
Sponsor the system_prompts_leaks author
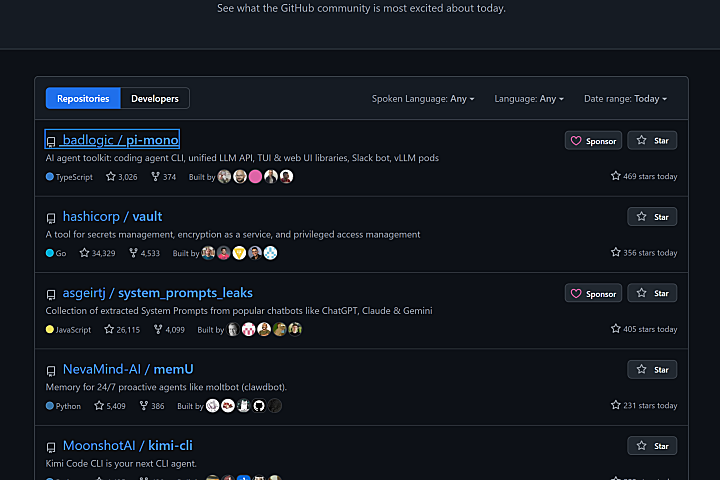point(593,293)
